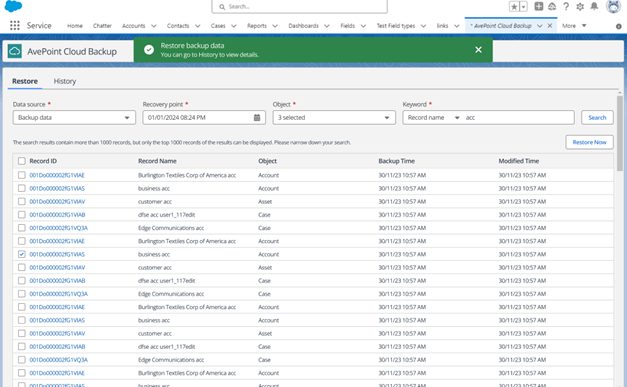627x387 pixels.
Task: Dismiss the Restore backup data notification
Action: click(x=478, y=50)
